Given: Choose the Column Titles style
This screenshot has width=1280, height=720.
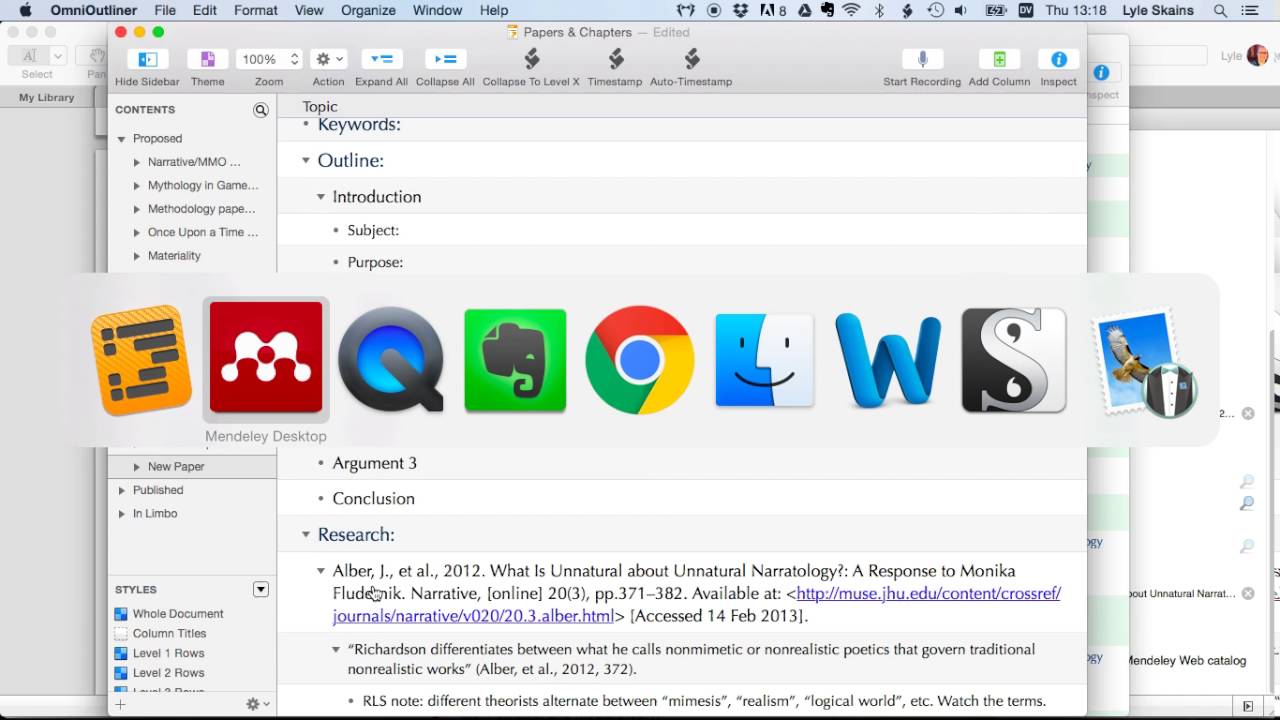Looking at the screenshot, I should click(169, 633).
